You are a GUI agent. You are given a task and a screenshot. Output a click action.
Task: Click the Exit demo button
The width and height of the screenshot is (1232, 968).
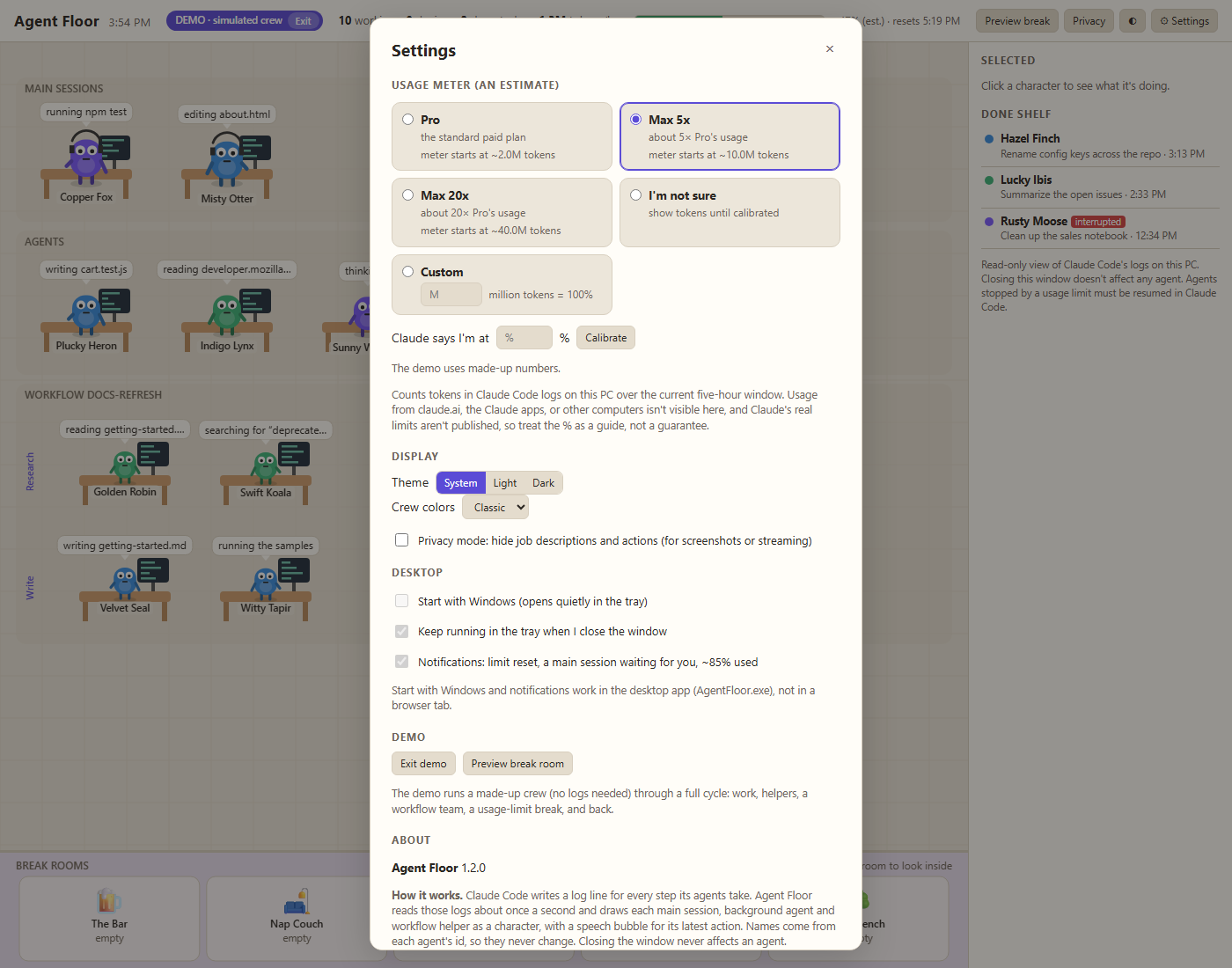pos(423,764)
